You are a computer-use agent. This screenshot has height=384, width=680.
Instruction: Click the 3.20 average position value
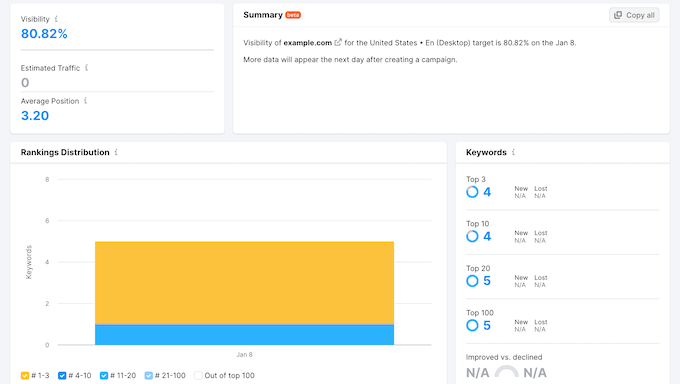point(35,116)
